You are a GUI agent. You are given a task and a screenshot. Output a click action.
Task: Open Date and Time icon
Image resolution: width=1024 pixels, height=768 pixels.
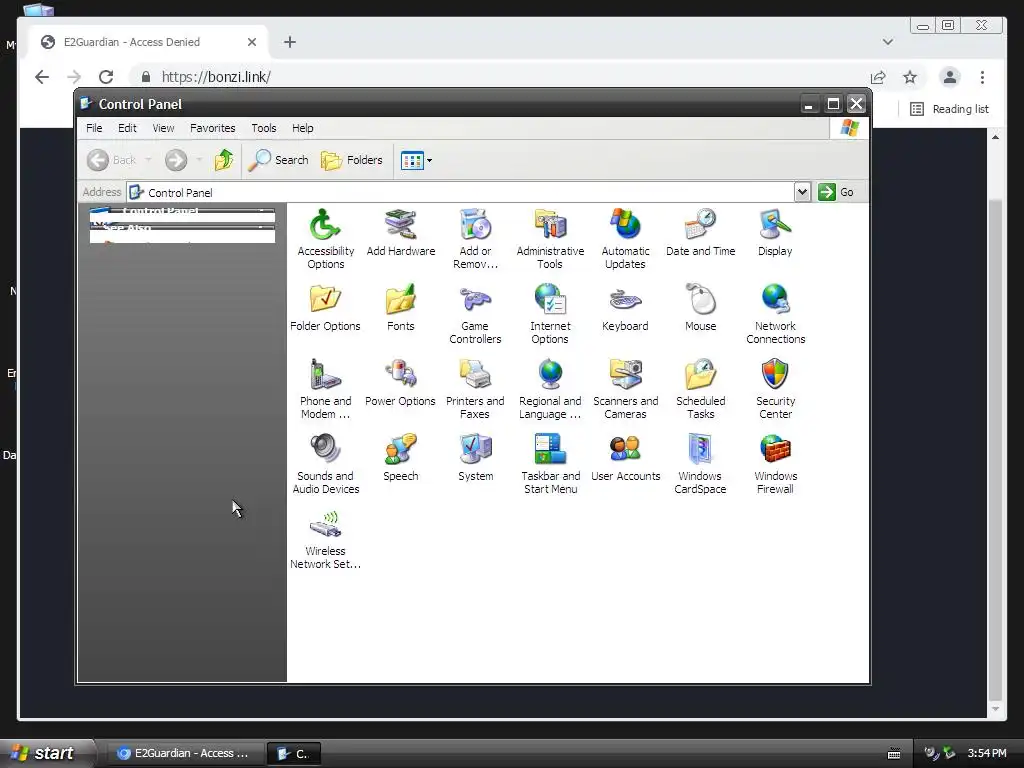click(x=700, y=232)
